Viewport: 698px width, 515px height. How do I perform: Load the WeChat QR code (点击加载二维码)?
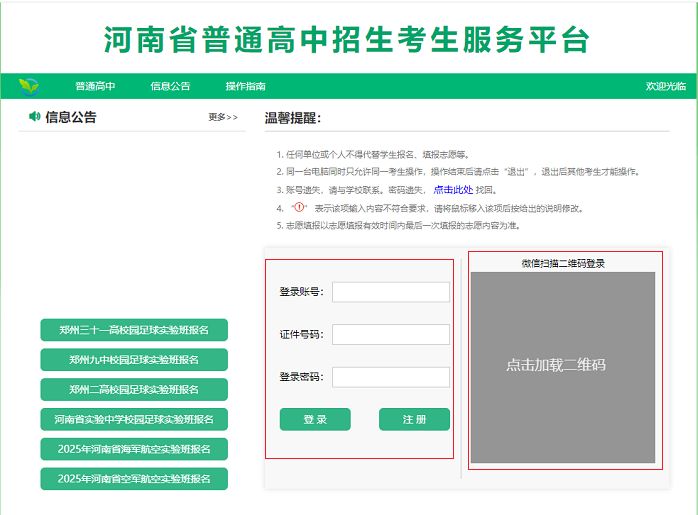[x=556, y=366]
